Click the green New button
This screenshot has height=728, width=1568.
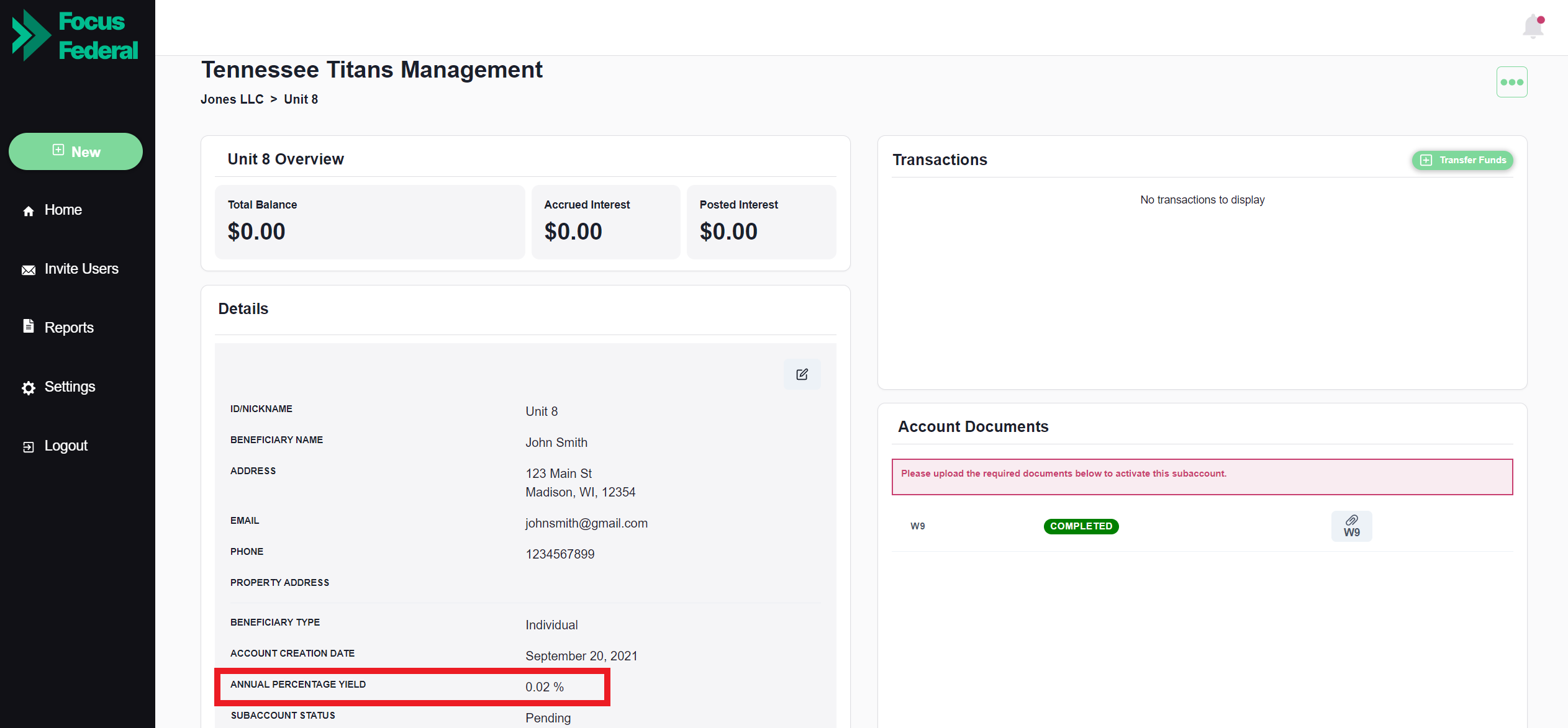[x=76, y=151]
